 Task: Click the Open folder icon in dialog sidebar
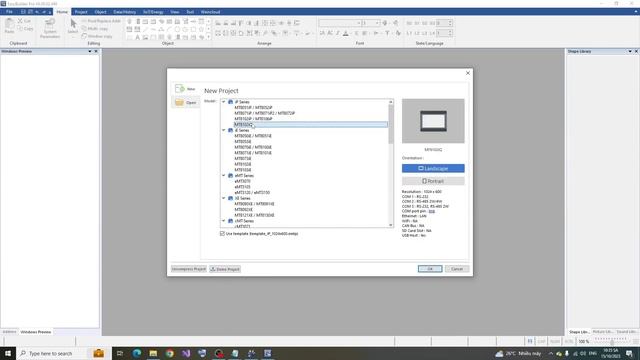click(180, 102)
